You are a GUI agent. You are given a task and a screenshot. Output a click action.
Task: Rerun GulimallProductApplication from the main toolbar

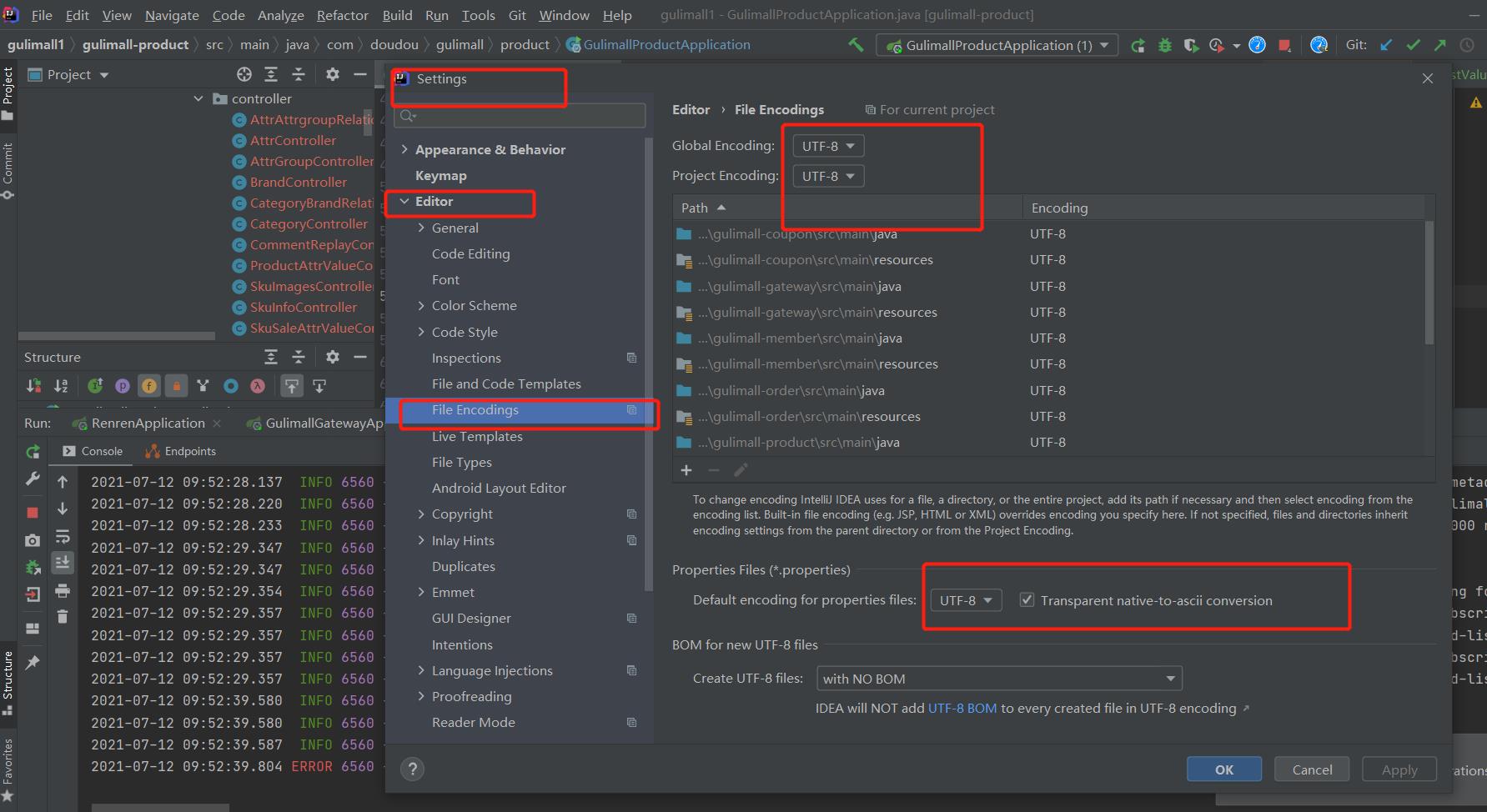click(x=1138, y=45)
